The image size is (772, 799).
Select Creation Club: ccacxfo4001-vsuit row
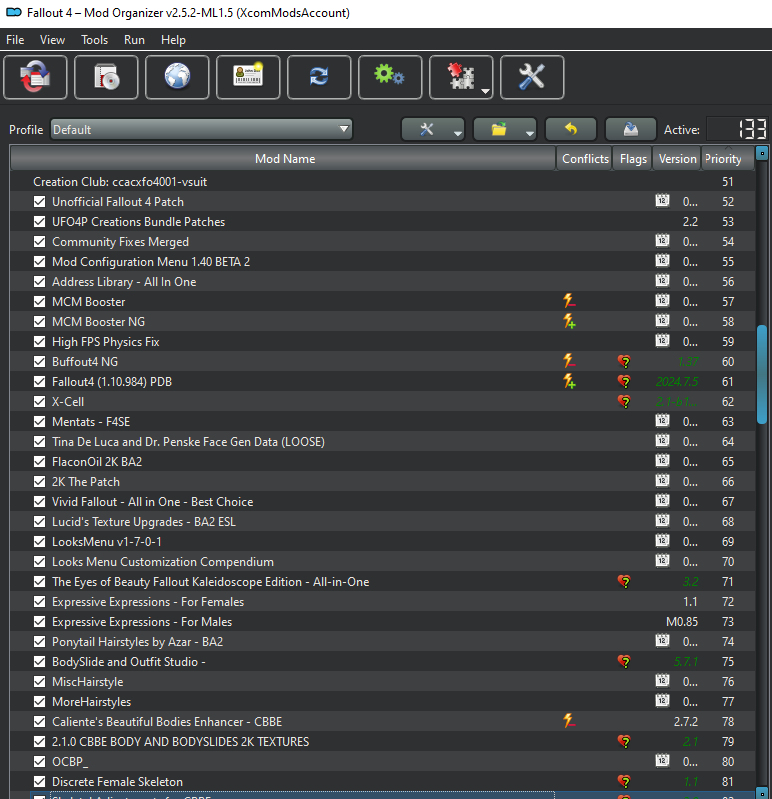[382, 181]
